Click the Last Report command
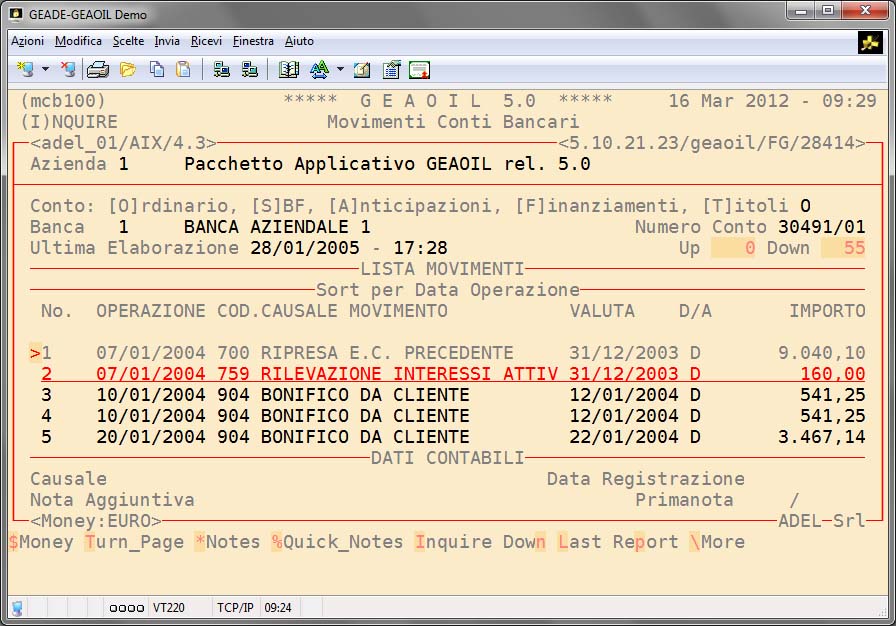This screenshot has width=896, height=626. 618,542
